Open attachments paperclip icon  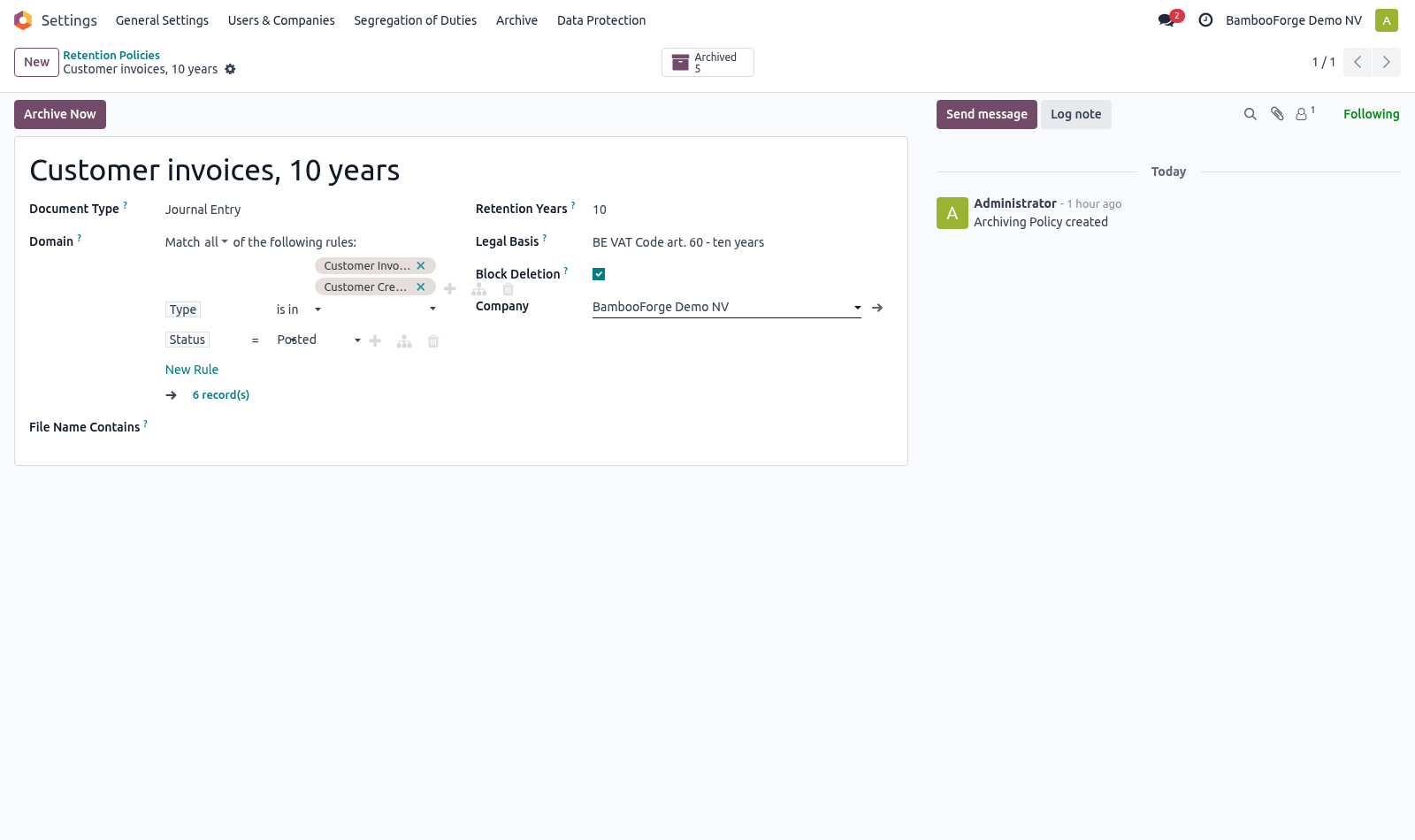[x=1277, y=114]
